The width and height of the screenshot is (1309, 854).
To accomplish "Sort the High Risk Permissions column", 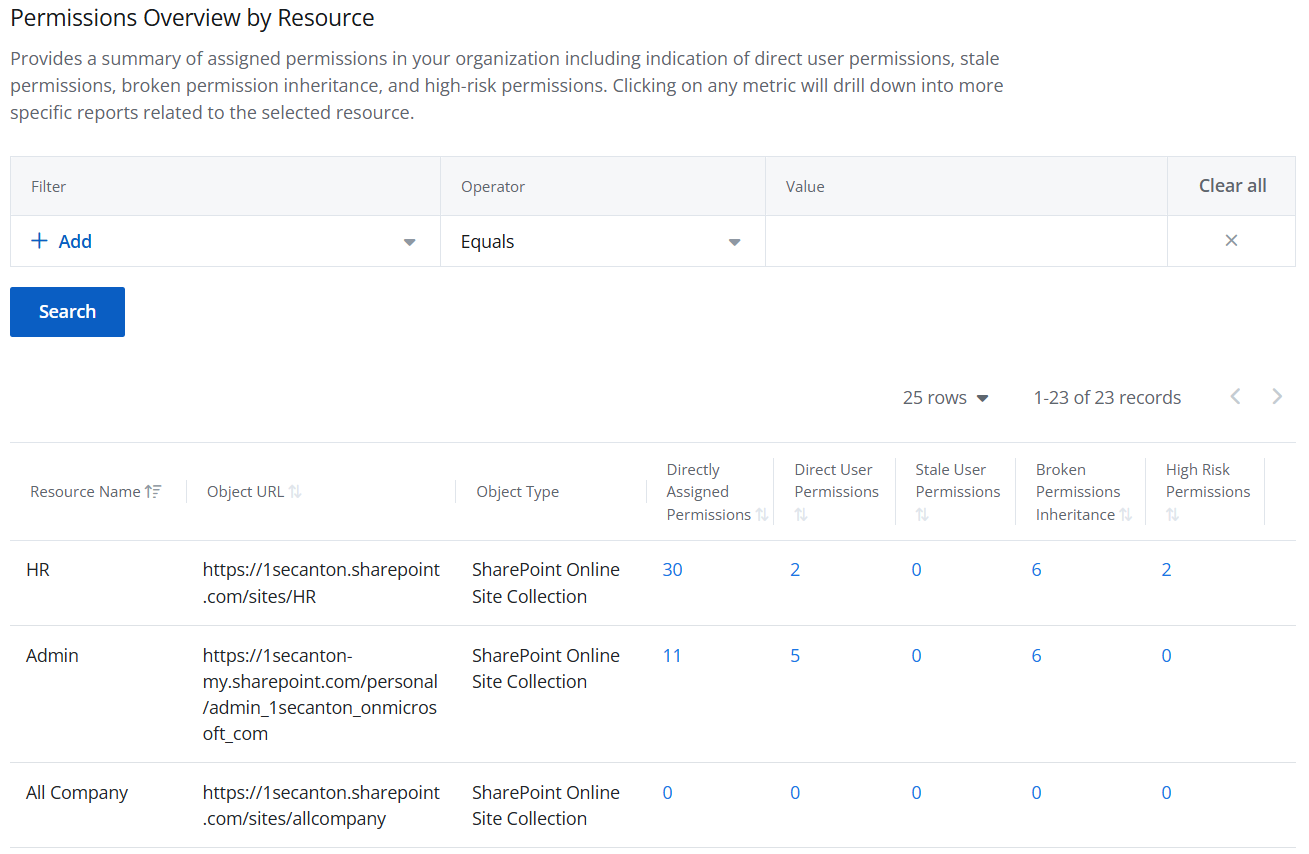I will click(1172, 515).
